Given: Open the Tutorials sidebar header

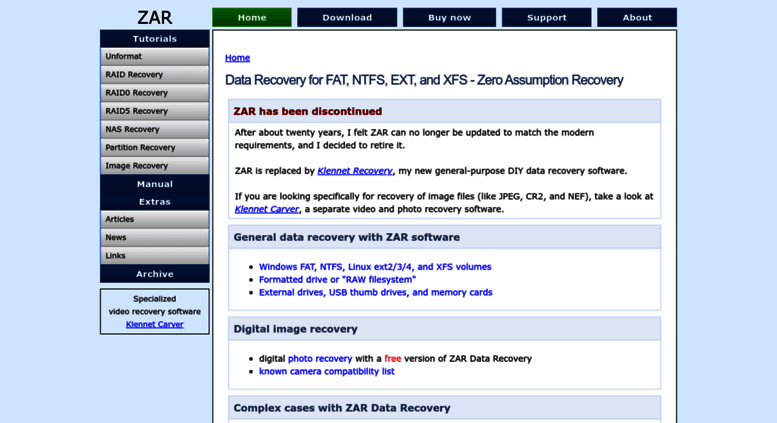Looking at the screenshot, I should (155, 39).
